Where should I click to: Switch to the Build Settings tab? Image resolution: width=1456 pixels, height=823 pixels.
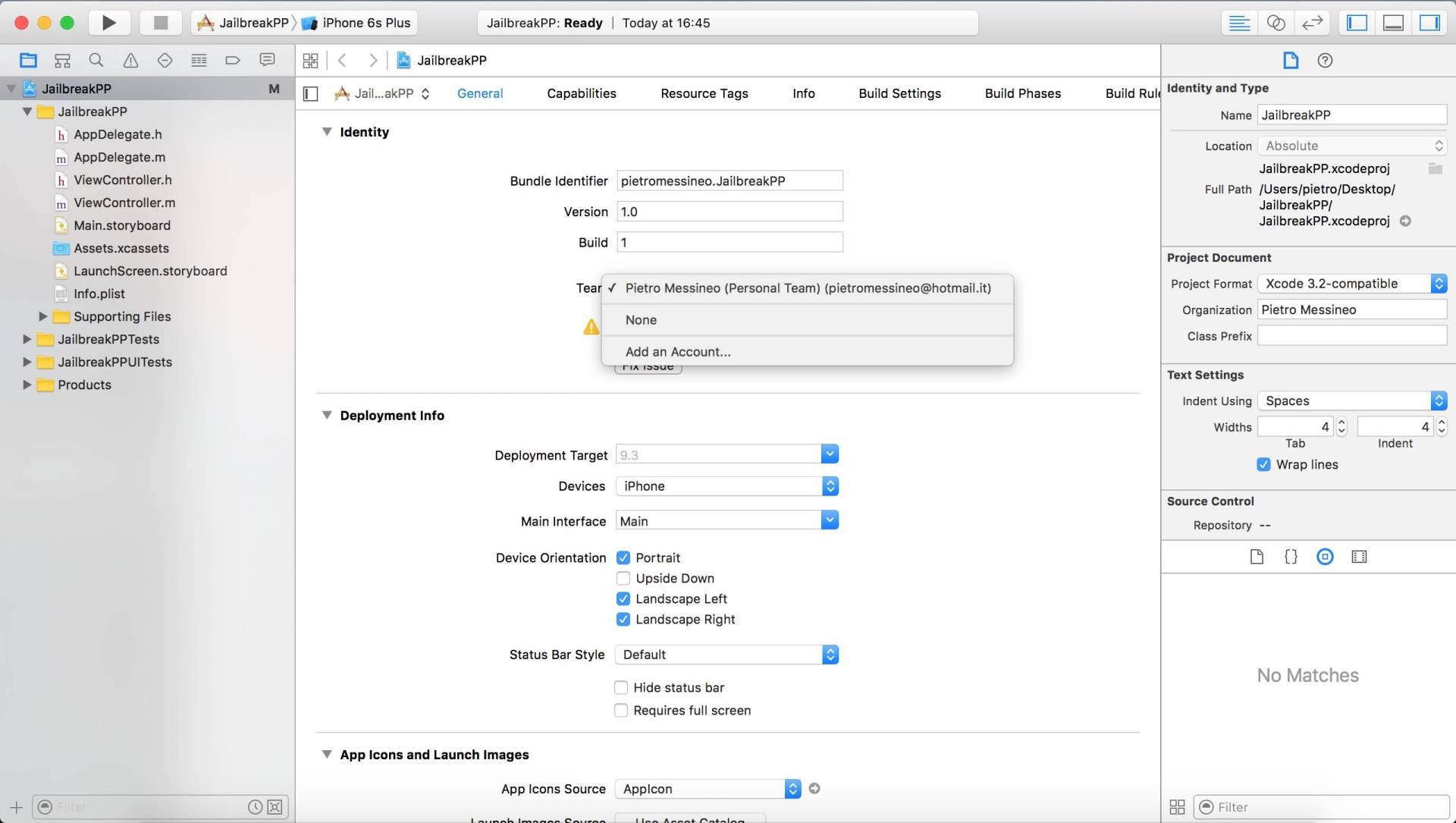pyautogui.click(x=899, y=93)
